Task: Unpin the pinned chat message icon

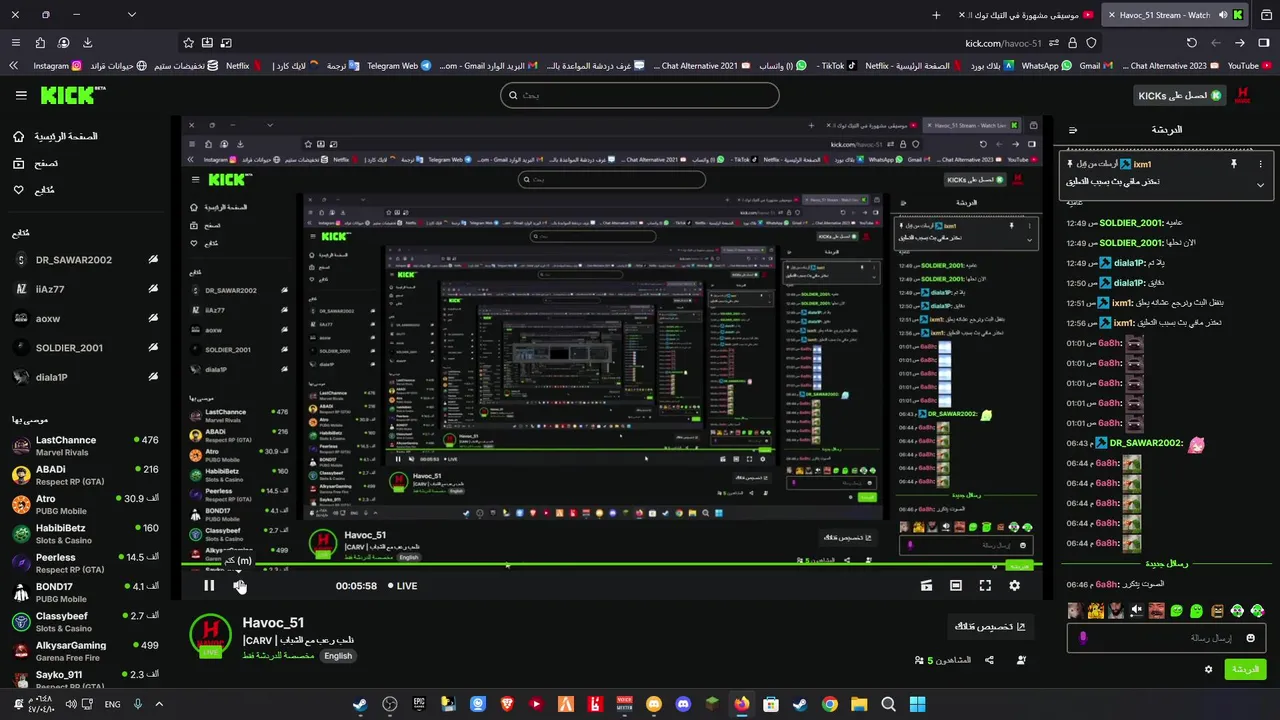Action: (1234, 164)
